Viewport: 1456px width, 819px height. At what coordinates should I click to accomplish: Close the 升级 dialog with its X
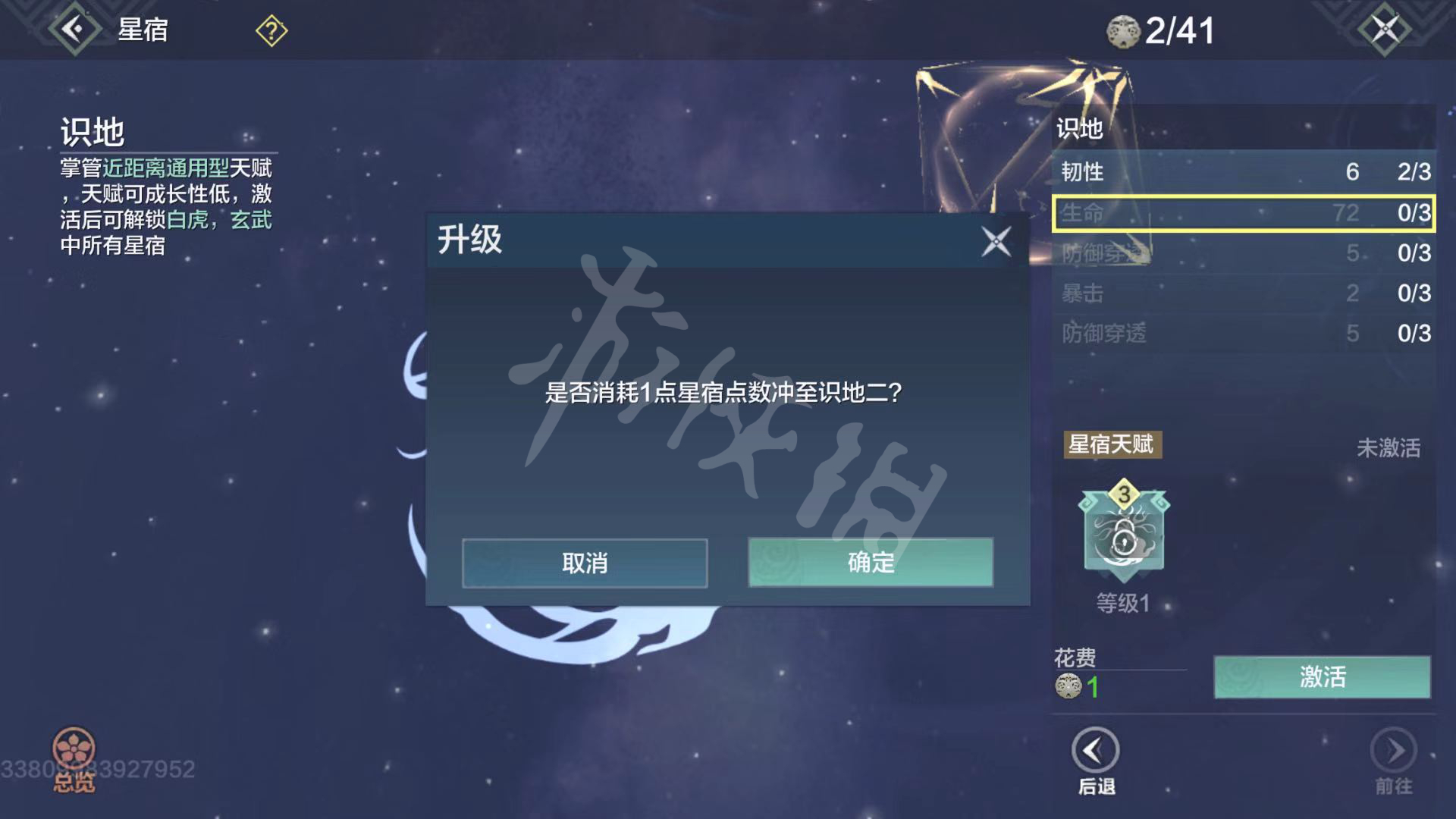[996, 241]
